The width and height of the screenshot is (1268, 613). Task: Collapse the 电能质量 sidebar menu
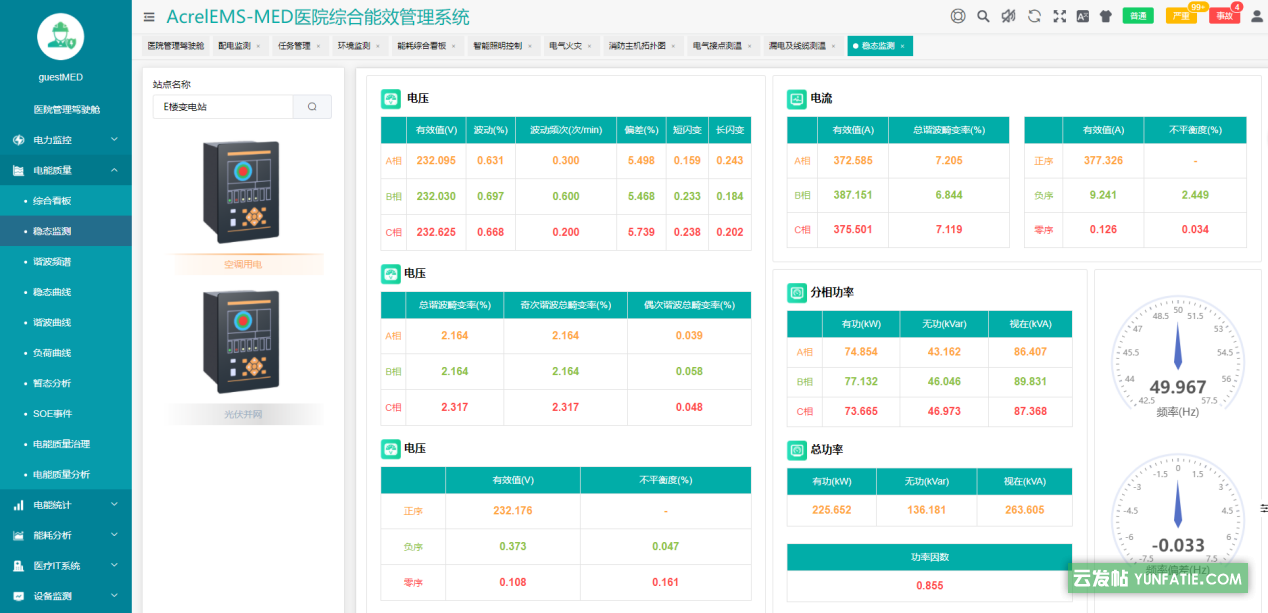click(x=66, y=170)
